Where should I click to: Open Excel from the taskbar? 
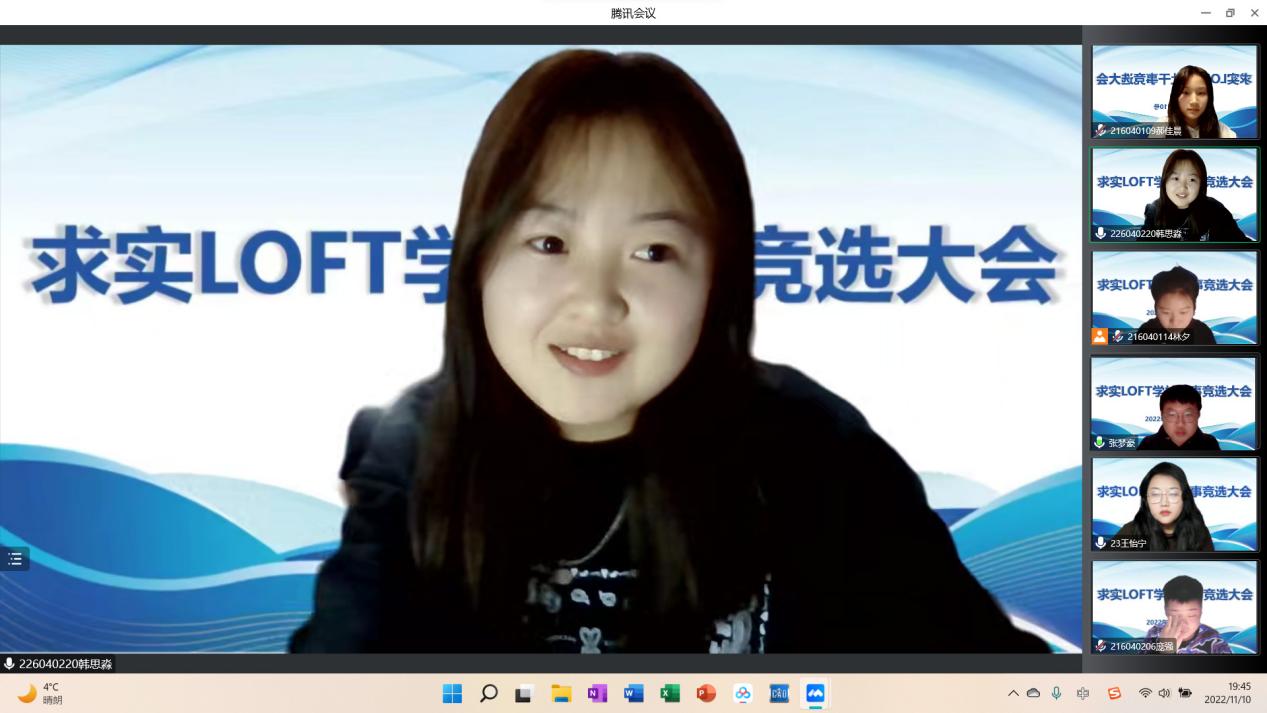coord(670,693)
